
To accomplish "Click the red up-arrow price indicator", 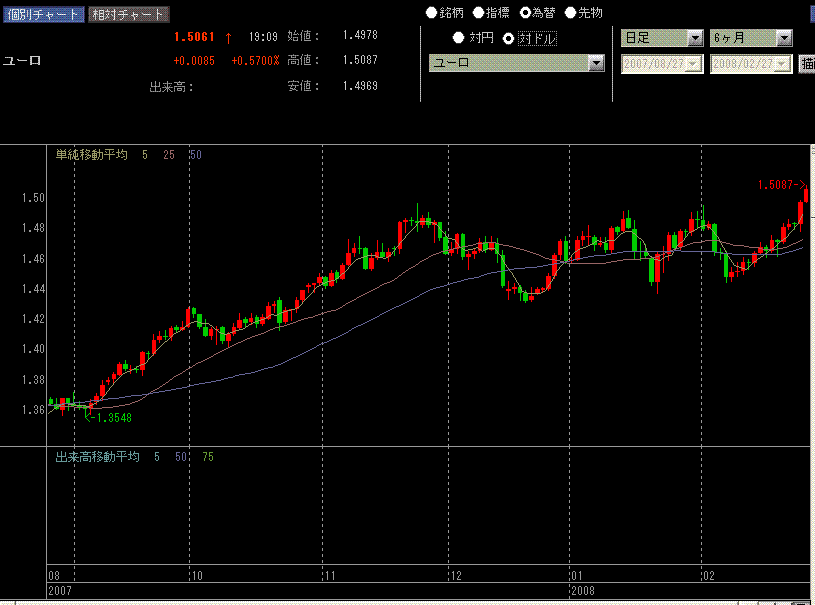I will point(228,37).
